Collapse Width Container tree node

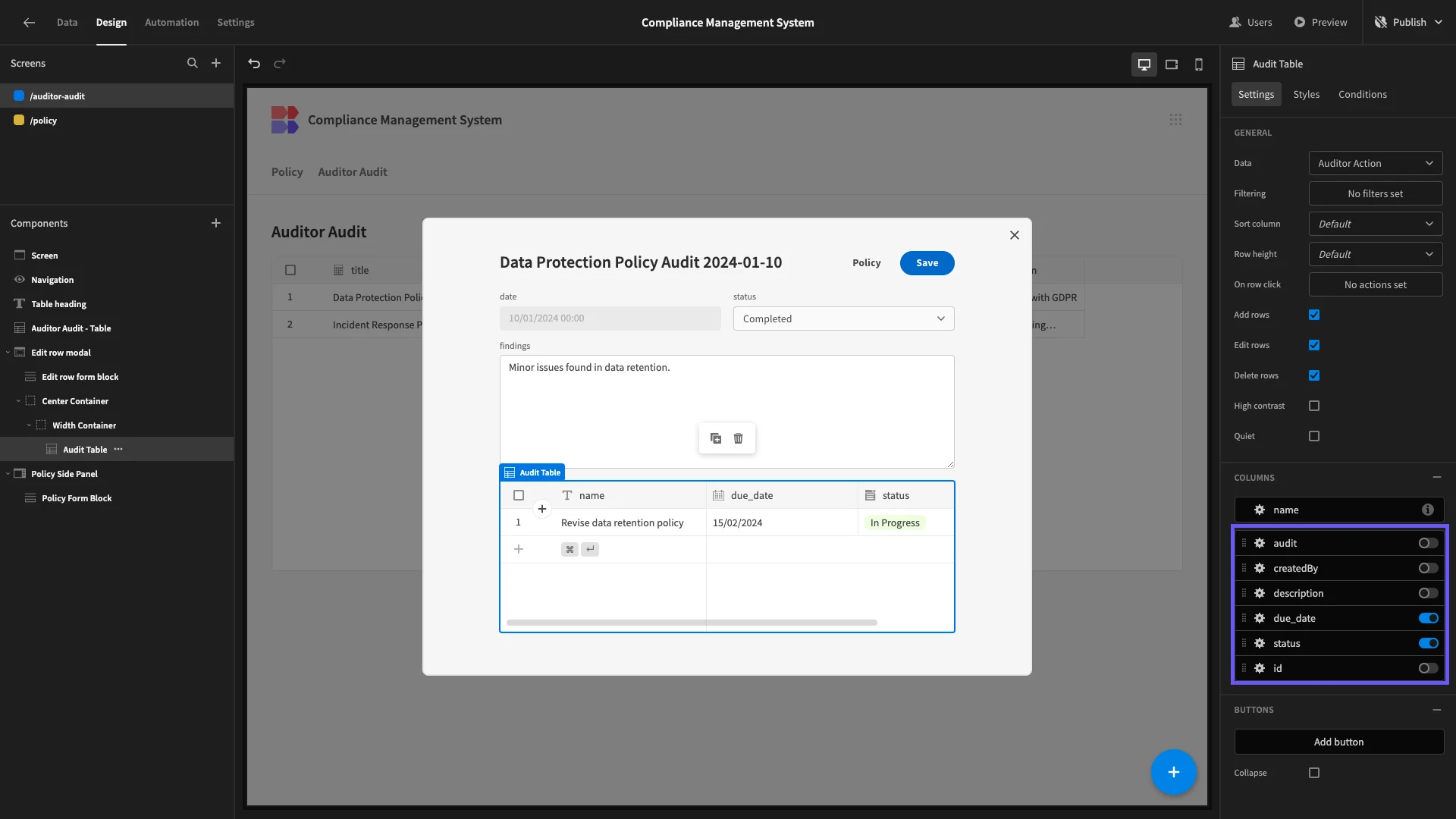pos(29,425)
